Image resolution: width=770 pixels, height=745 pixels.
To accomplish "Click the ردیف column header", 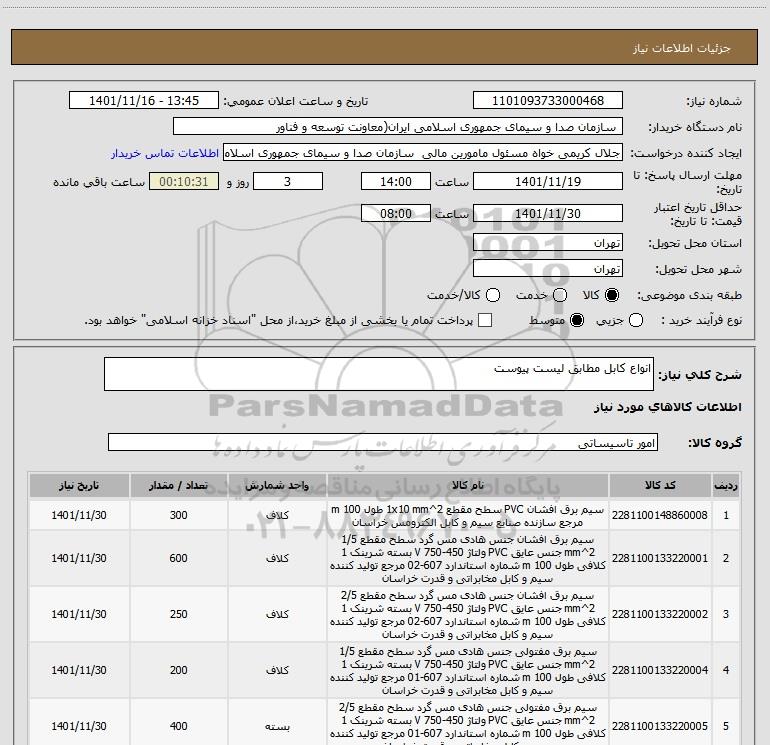I will pyautogui.click(x=726, y=485).
